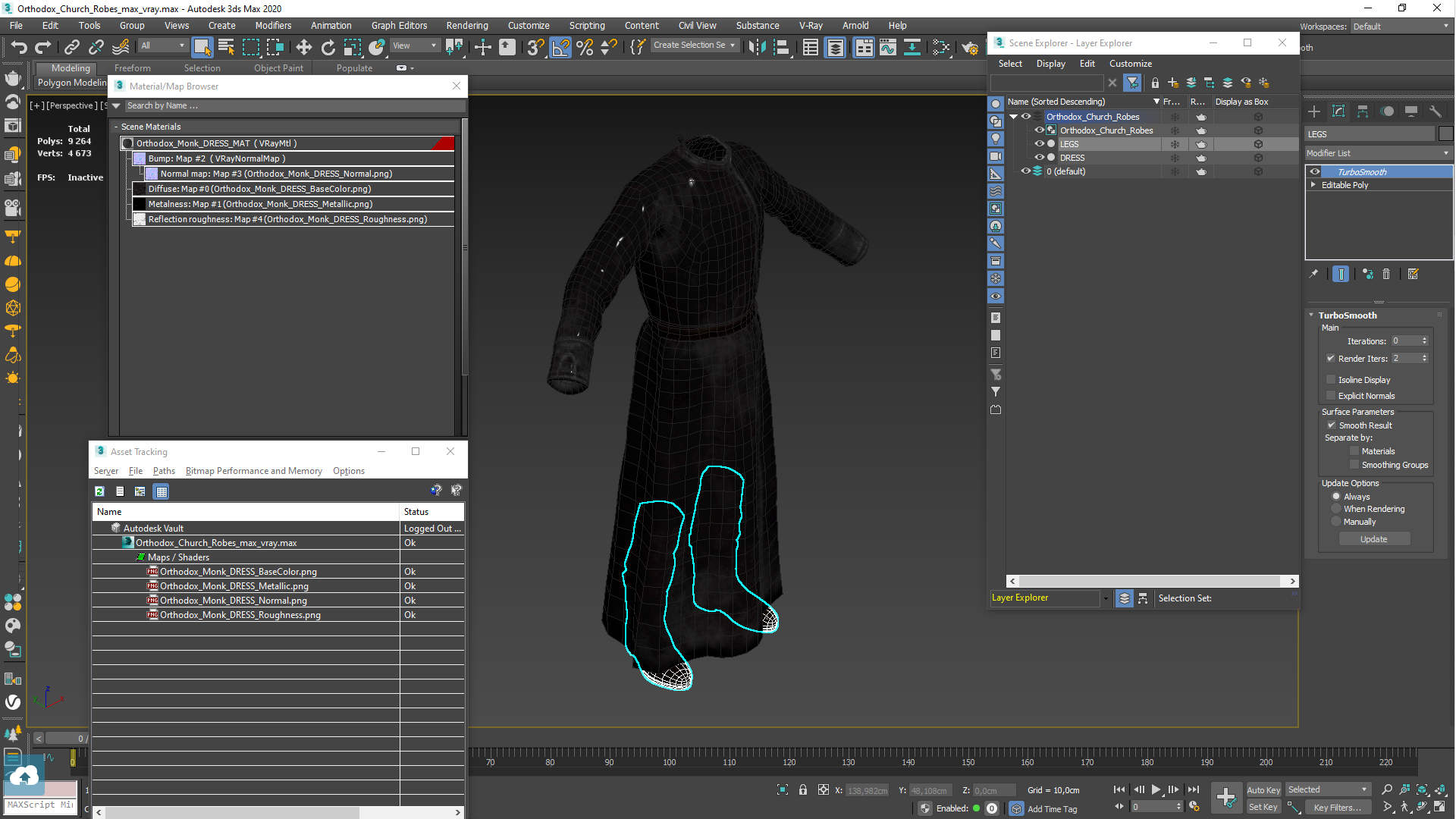Open the reference coordinate View dropdown
This screenshot has width=1456, height=819.
pos(415,45)
